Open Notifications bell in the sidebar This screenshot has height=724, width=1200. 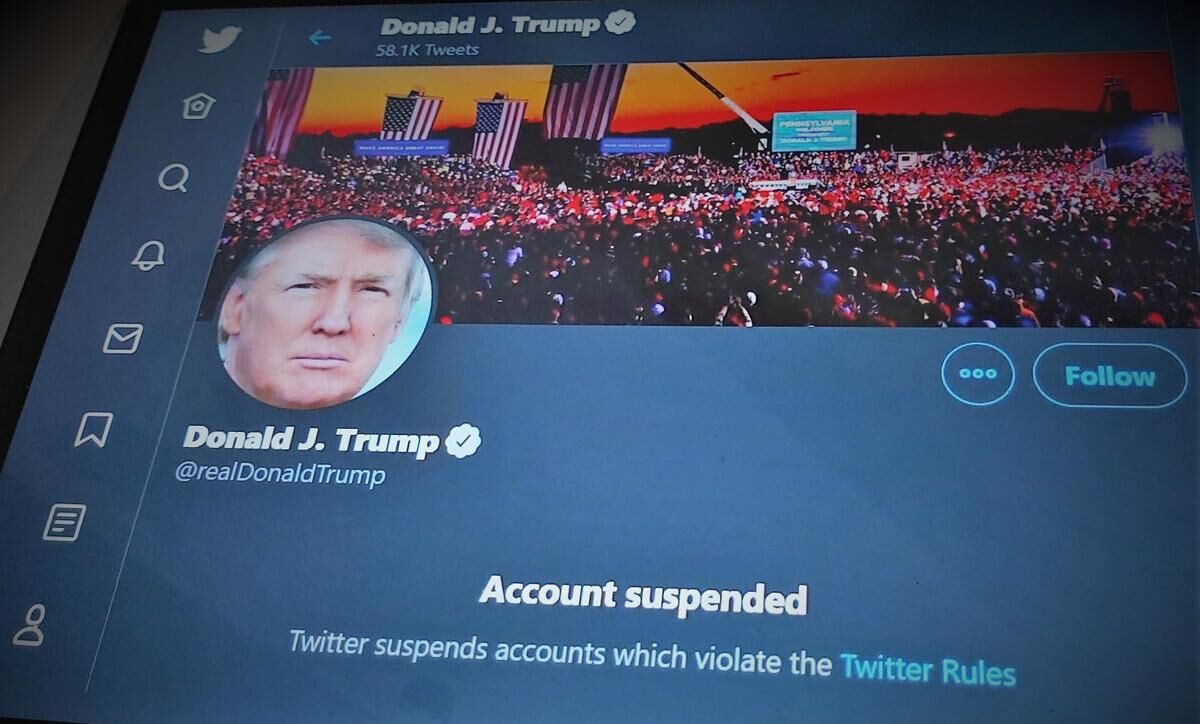pos(148,256)
